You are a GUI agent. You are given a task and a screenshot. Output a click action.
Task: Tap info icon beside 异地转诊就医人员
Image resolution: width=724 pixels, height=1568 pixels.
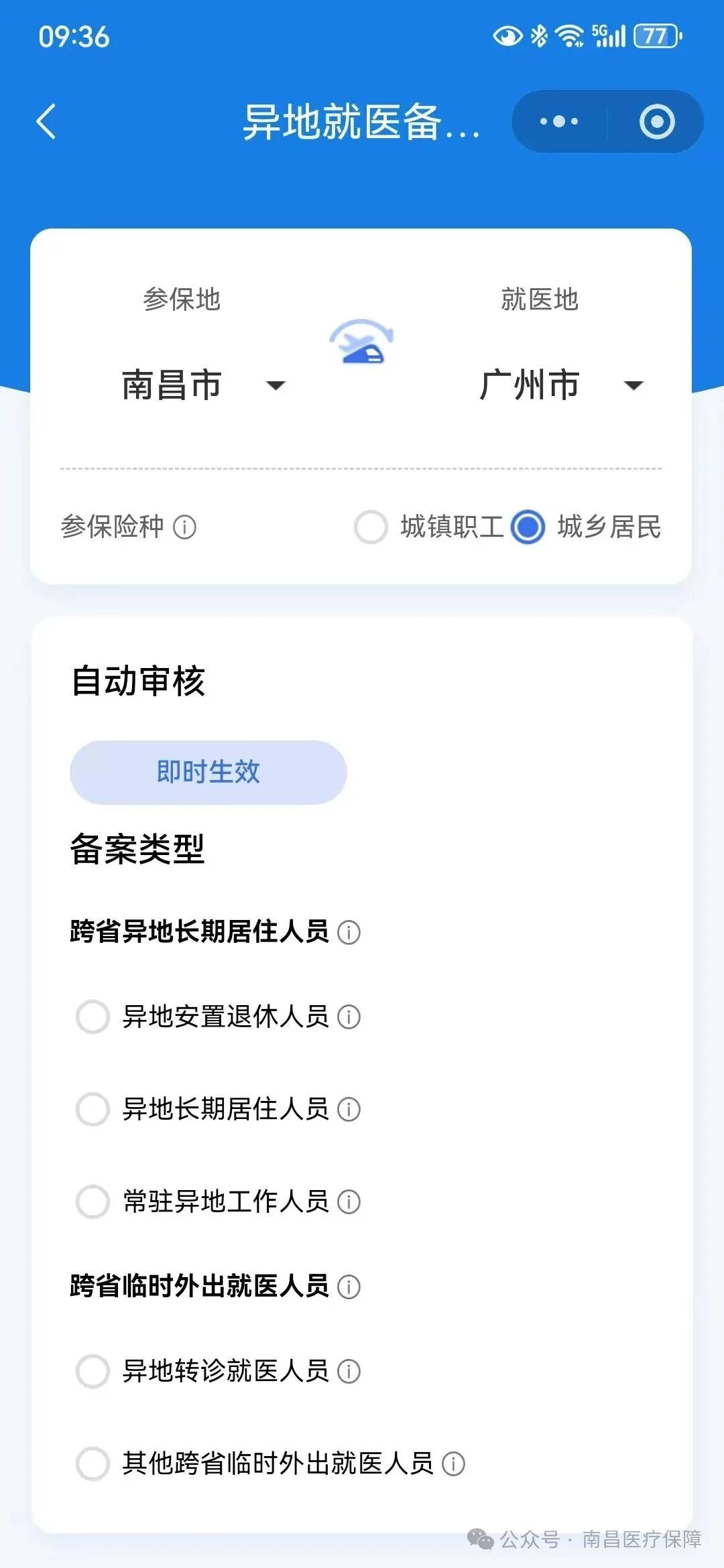349,1371
